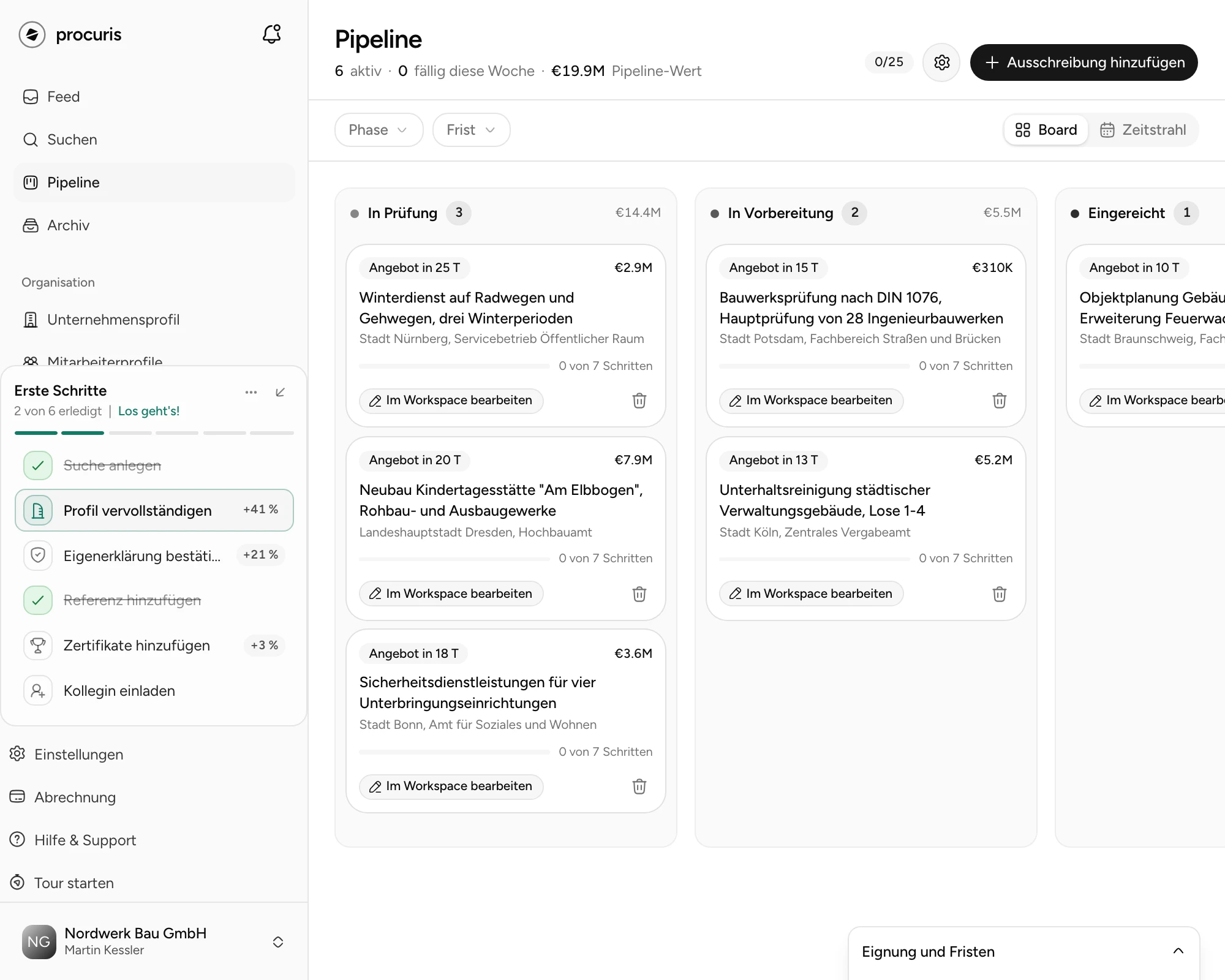Click the NG company avatar
The width and height of the screenshot is (1225, 980).
(39, 941)
